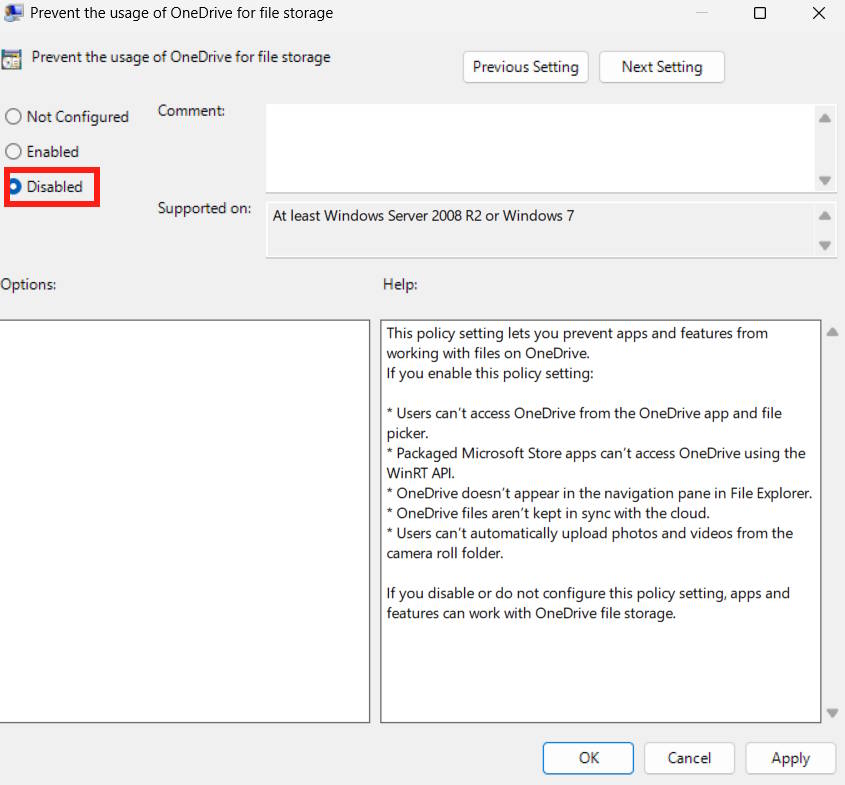Click the Supported on scroll-up arrow
This screenshot has width=845, height=785.
[x=825, y=215]
